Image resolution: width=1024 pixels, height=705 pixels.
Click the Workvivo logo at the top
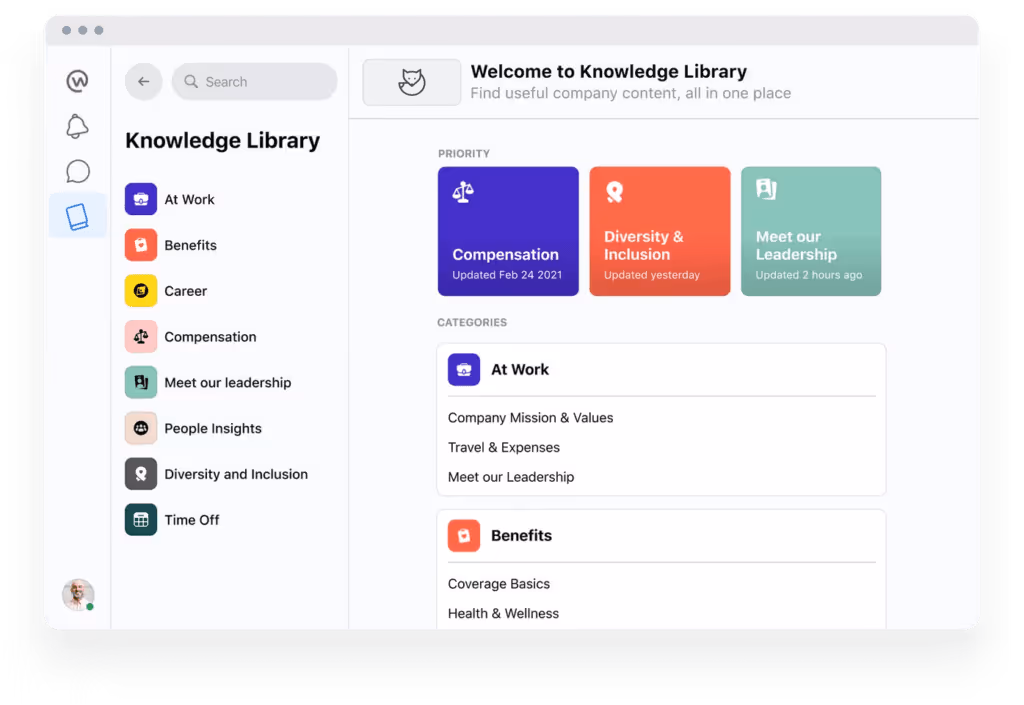77,81
